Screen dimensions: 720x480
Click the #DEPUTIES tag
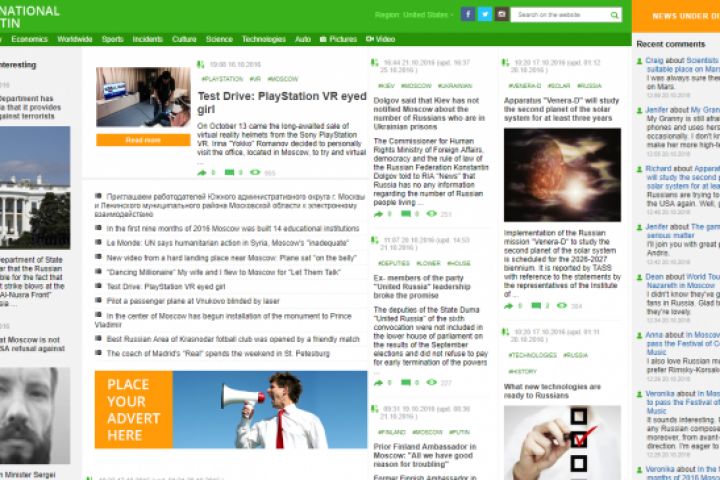coord(394,263)
